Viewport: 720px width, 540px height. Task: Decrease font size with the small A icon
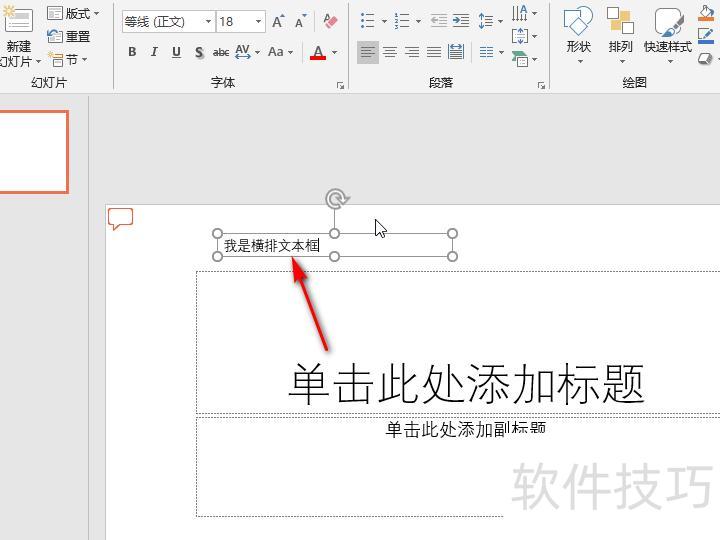(301, 21)
